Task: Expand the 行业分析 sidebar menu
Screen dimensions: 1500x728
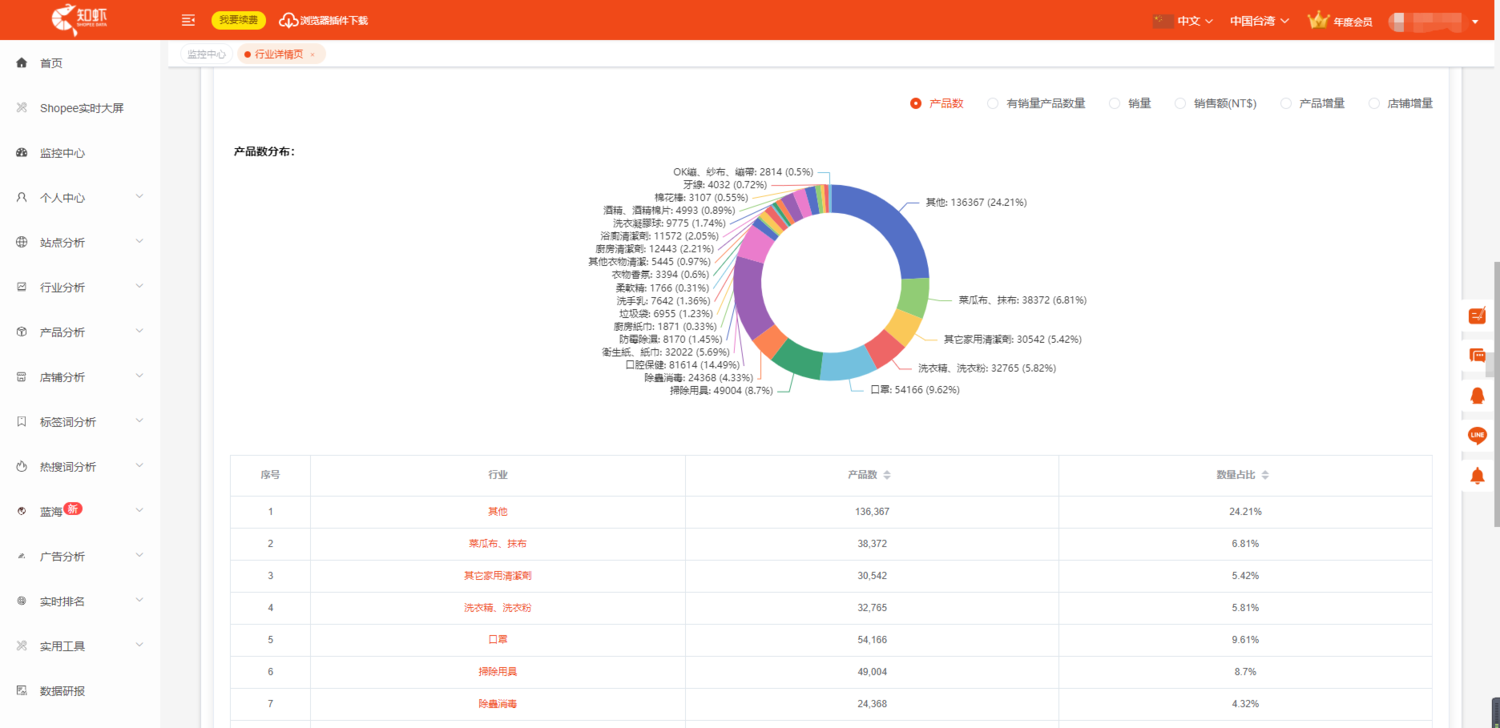Action: click(x=78, y=288)
